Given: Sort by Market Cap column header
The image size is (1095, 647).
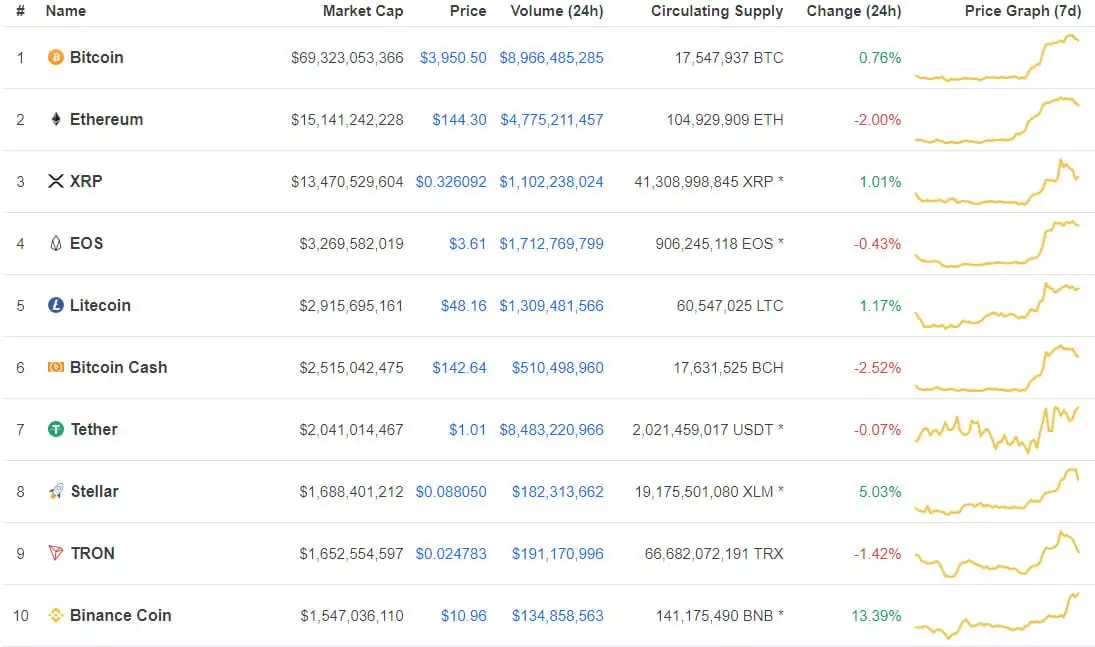Looking at the screenshot, I should coord(363,11).
